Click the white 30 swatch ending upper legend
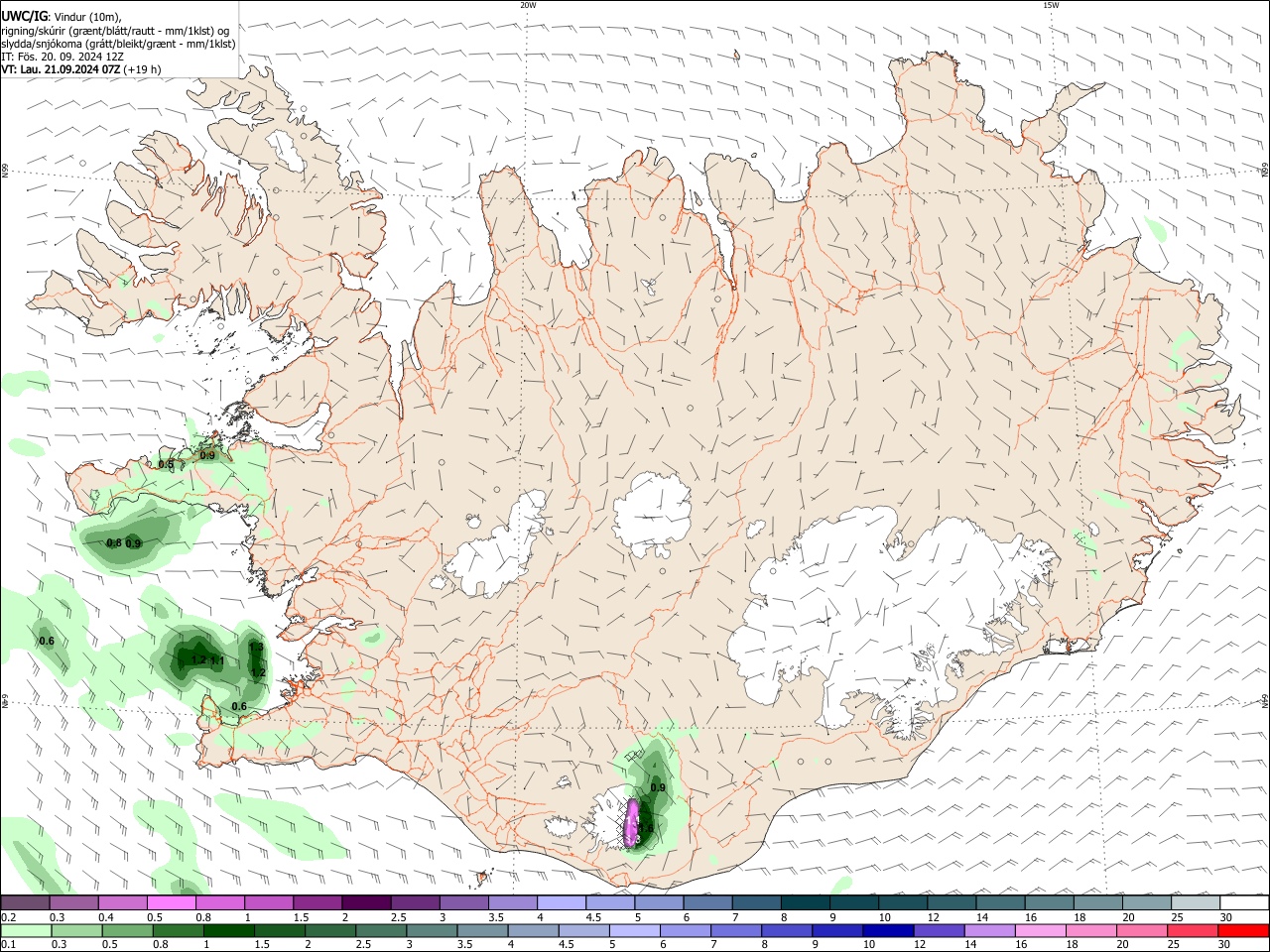This screenshot has width=1270, height=952. click(1244, 902)
